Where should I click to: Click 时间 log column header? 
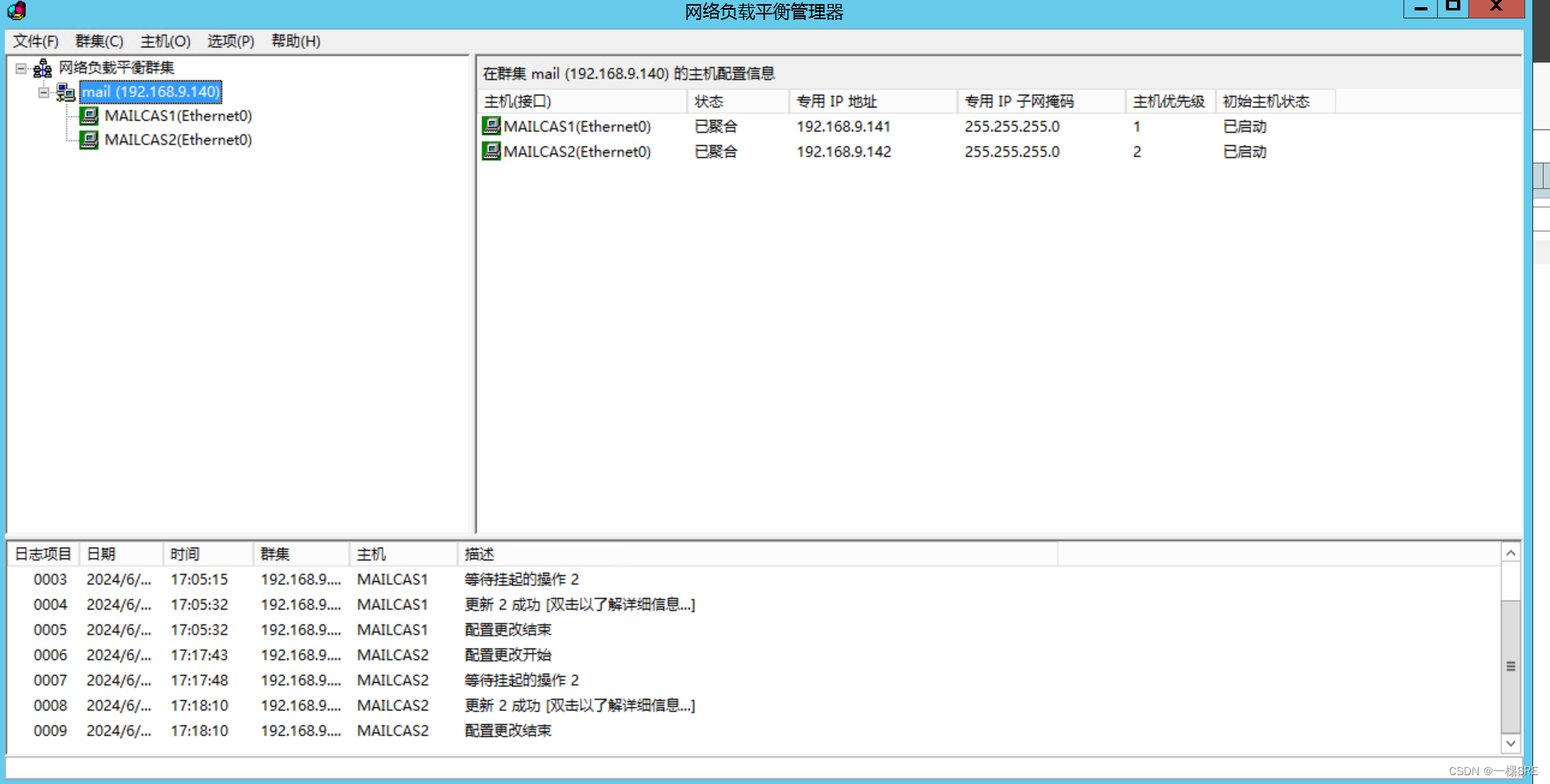click(x=208, y=554)
